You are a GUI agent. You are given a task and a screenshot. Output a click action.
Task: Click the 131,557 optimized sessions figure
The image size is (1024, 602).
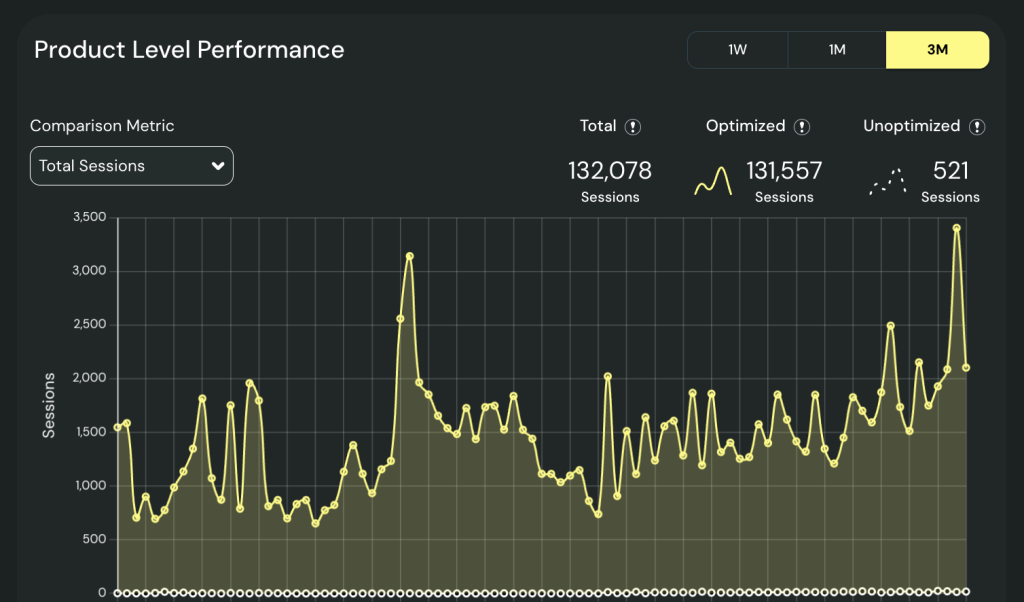pyautogui.click(x=784, y=171)
